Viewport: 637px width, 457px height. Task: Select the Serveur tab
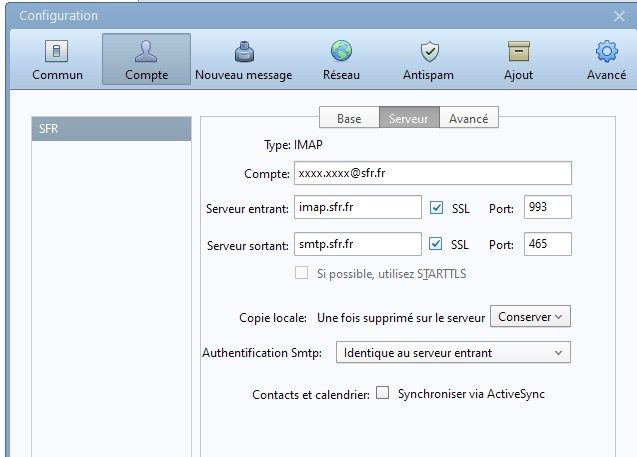coord(408,118)
